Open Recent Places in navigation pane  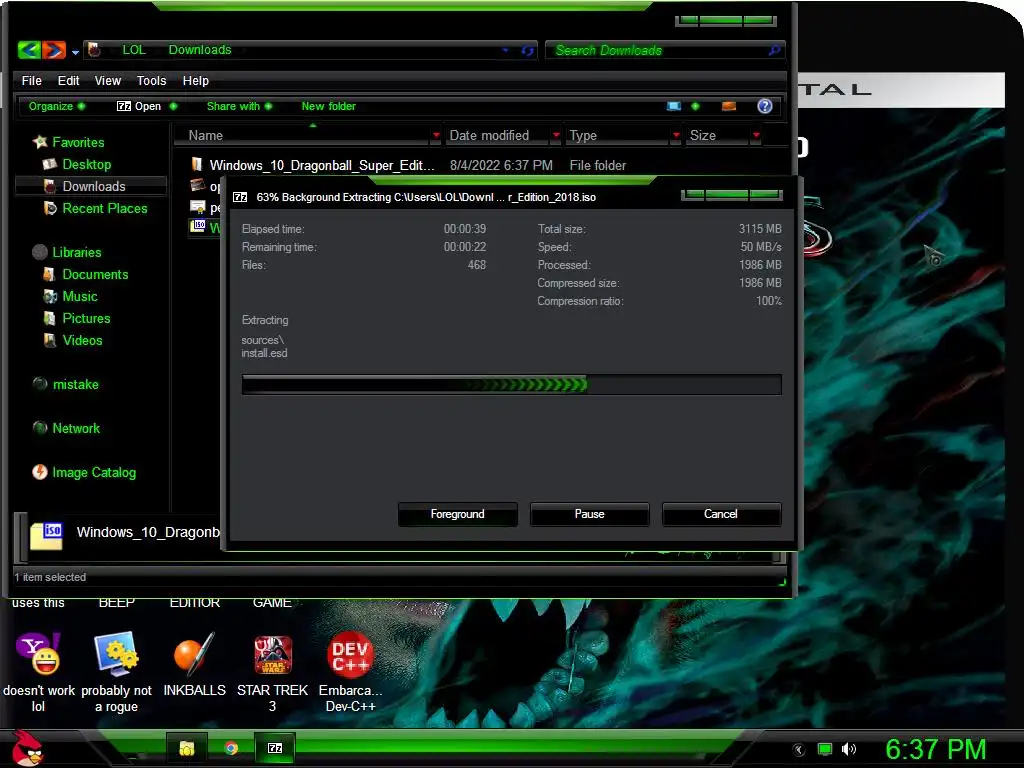104,208
